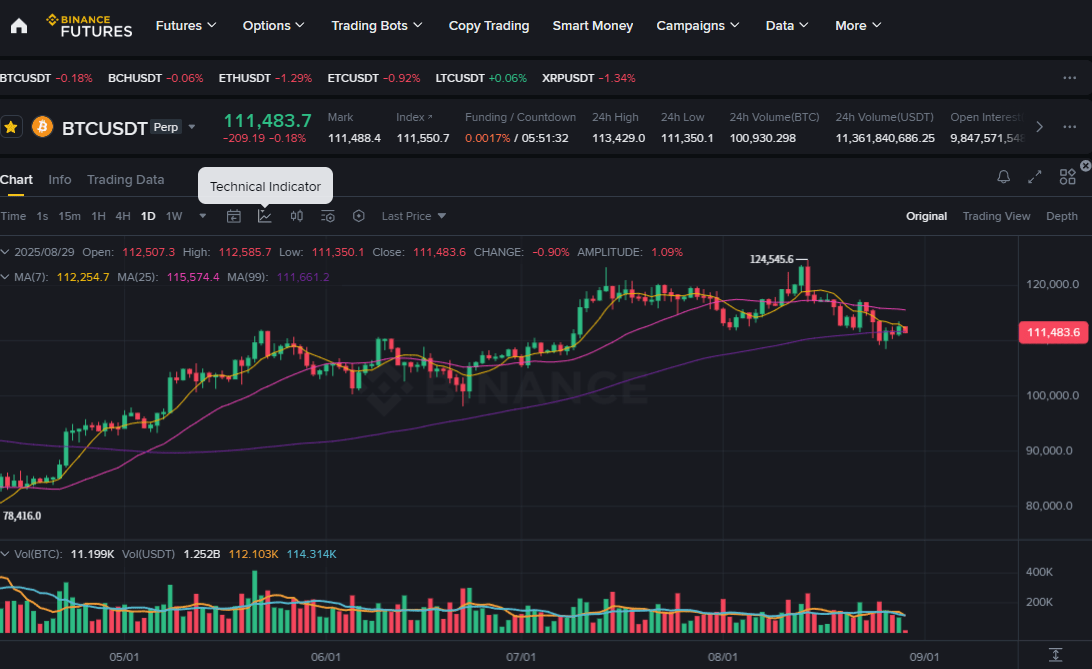The width and height of the screenshot is (1092, 669).
Task: Switch to the Info tab
Action: (60, 180)
